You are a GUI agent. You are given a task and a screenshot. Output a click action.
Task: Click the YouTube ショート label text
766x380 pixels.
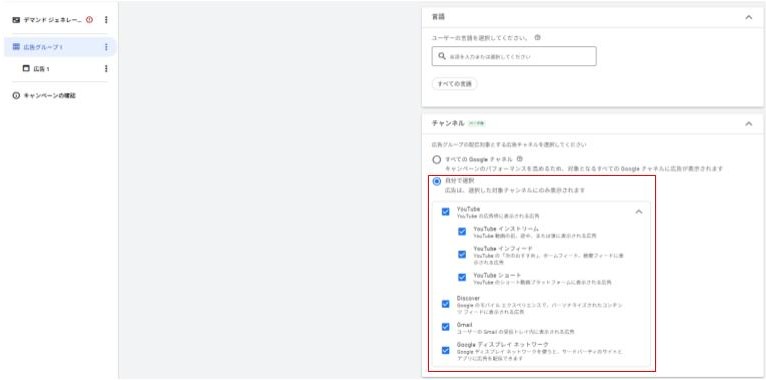point(497,275)
